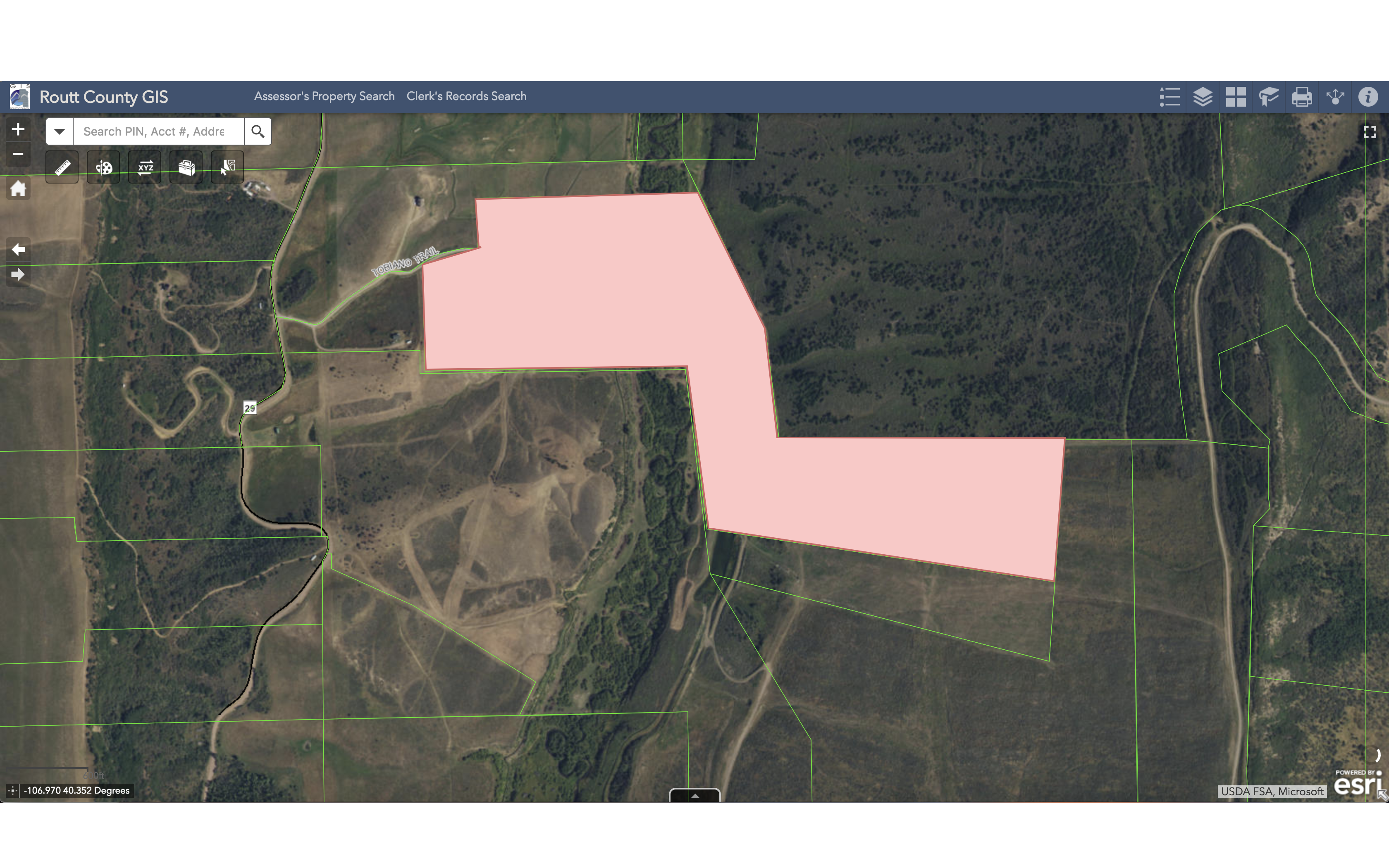Open the Measure ruler tool

coord(62,168)
